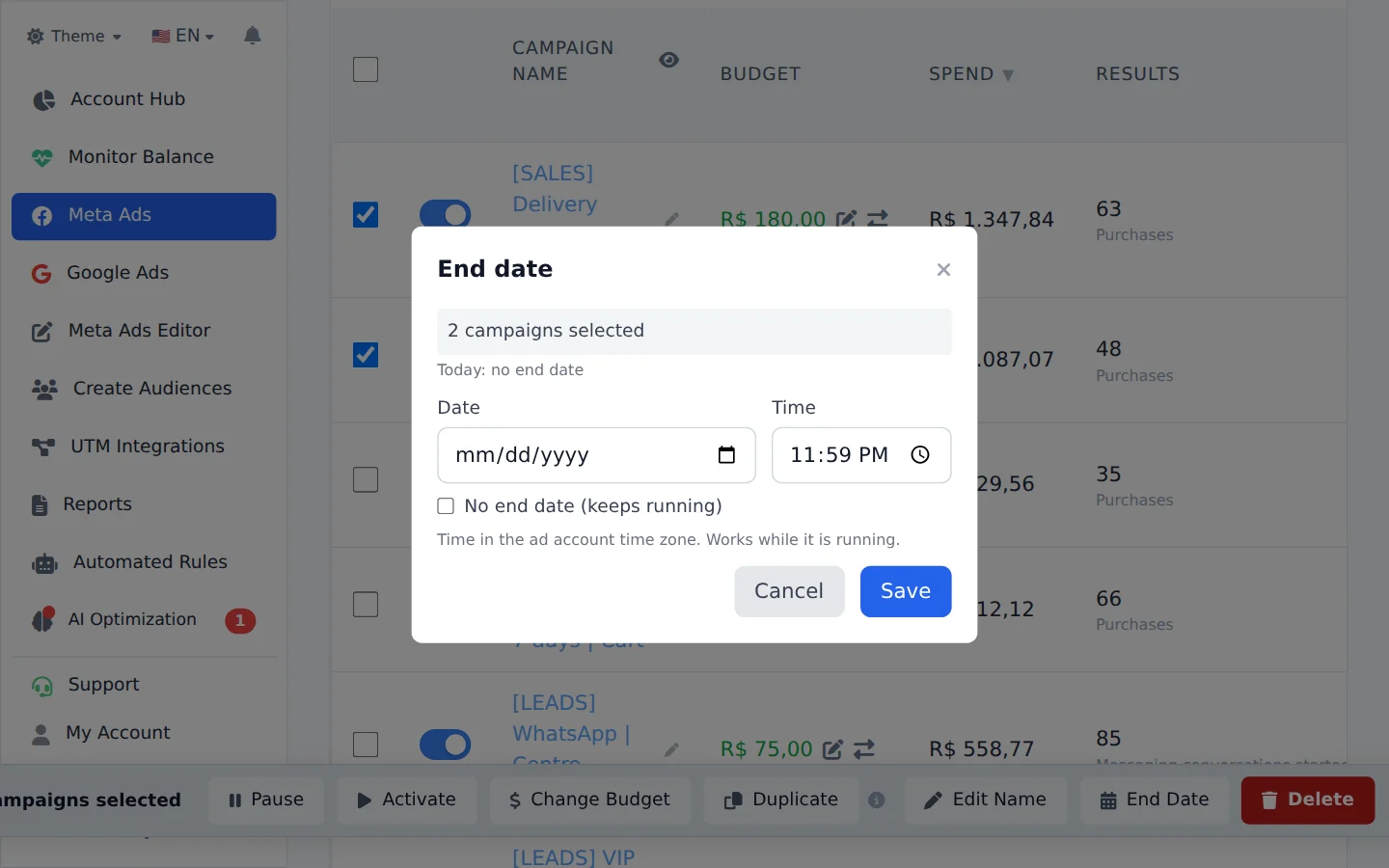The width and height of the screenshot is (1389, 868).
Task: Save the end date
Action: click(x=906, y=591)
